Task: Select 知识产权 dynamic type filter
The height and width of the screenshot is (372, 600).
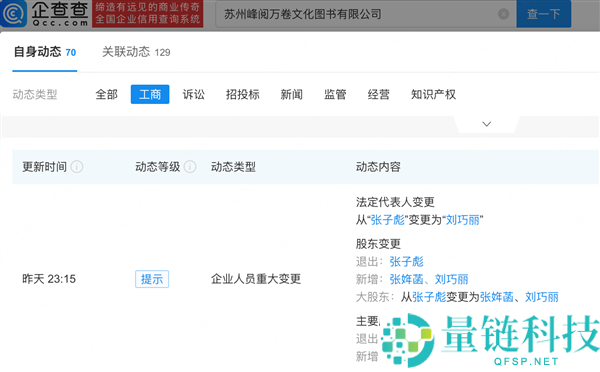Action: point(433,95)
